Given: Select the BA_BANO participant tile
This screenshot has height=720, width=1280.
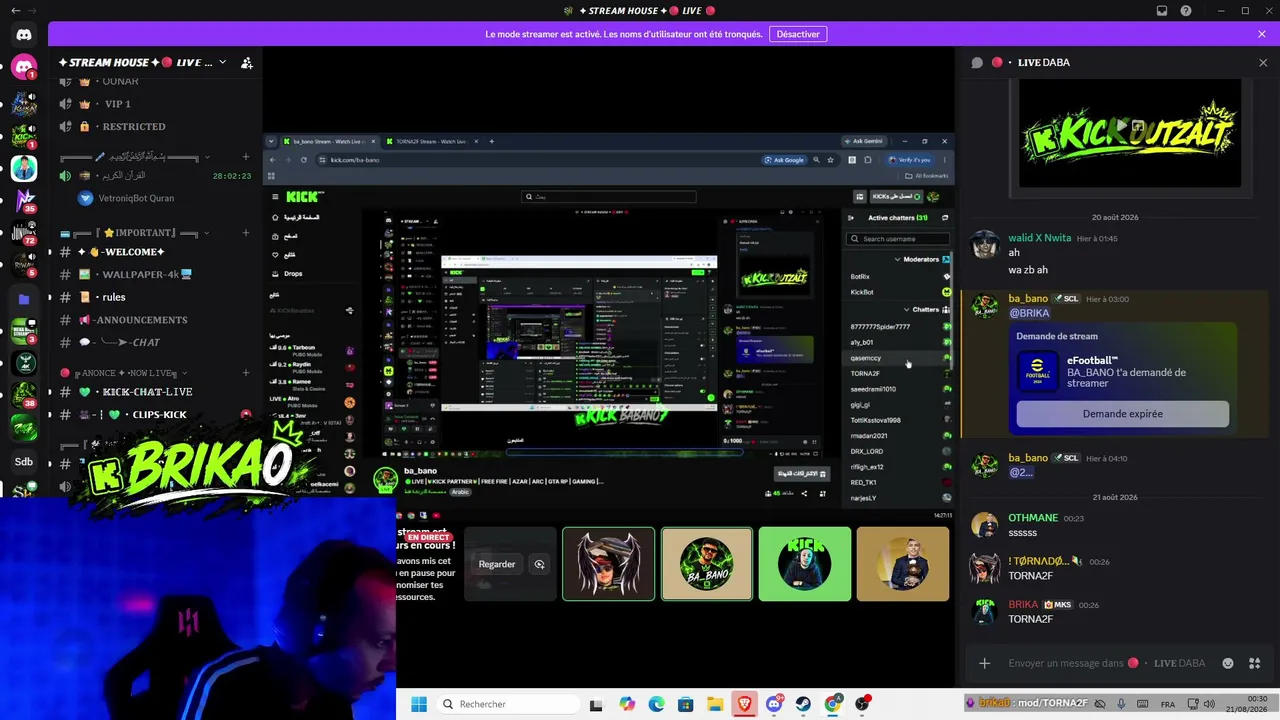Looking at the screenshot, I should point(707,564).
